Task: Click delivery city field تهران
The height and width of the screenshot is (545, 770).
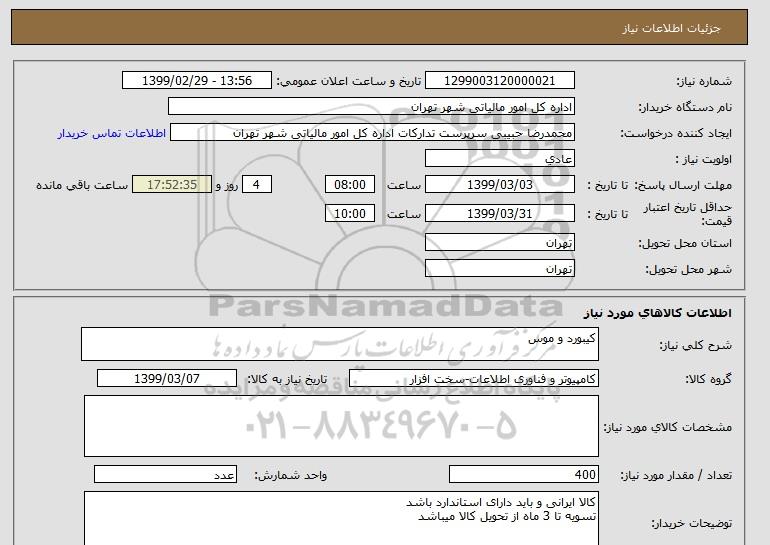Action: pyautogui.click(x=499, y=269)
